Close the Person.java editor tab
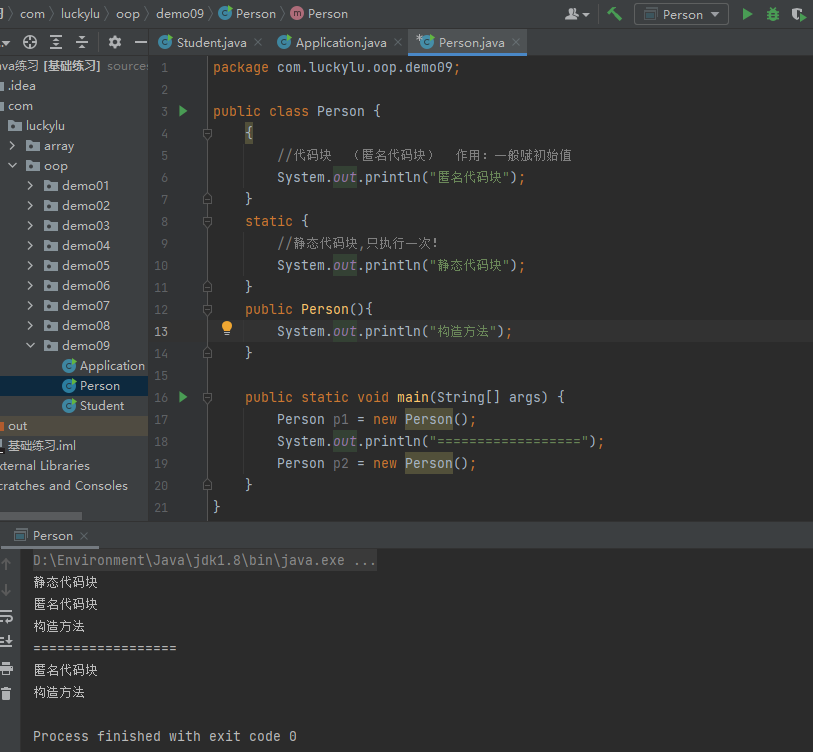Screen dimensions: 813x752 [x=517, y=42]
